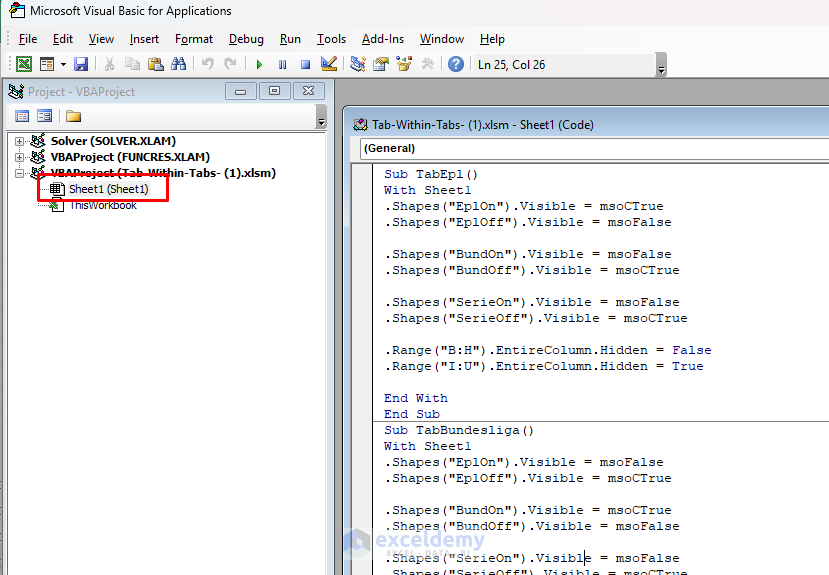Open Properties Window toolbar icon

click(381, 64)
